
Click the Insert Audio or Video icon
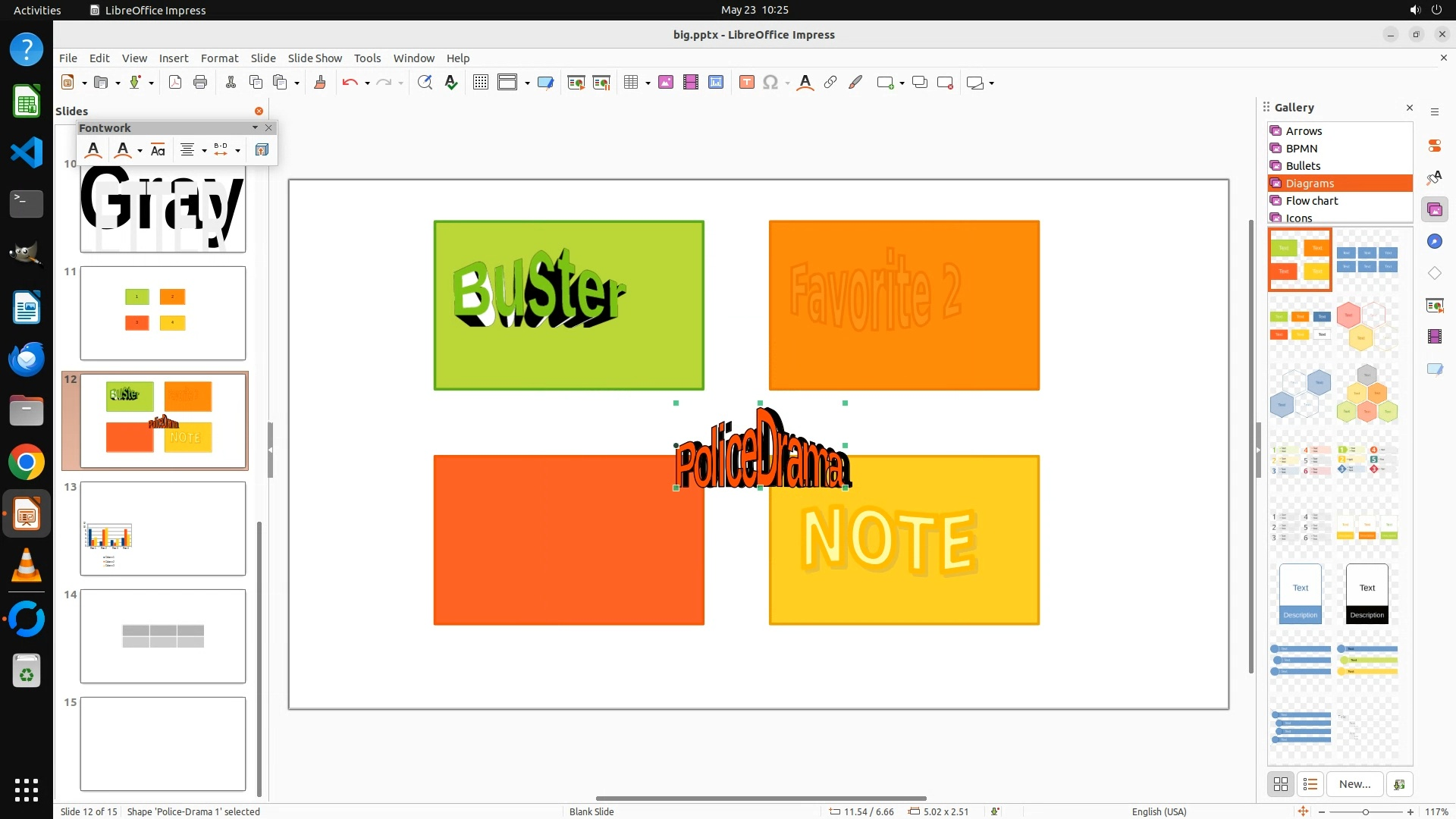click(691, 83)
